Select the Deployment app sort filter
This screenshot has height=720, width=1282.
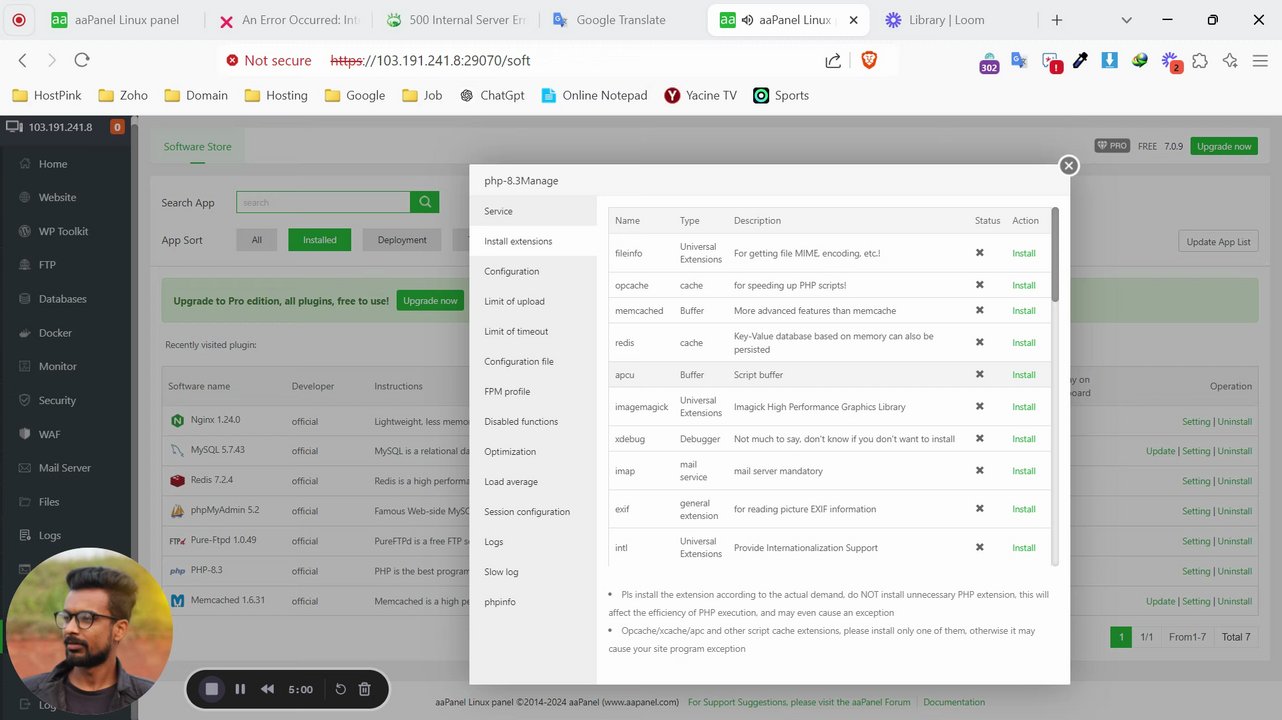click(402, 240)
